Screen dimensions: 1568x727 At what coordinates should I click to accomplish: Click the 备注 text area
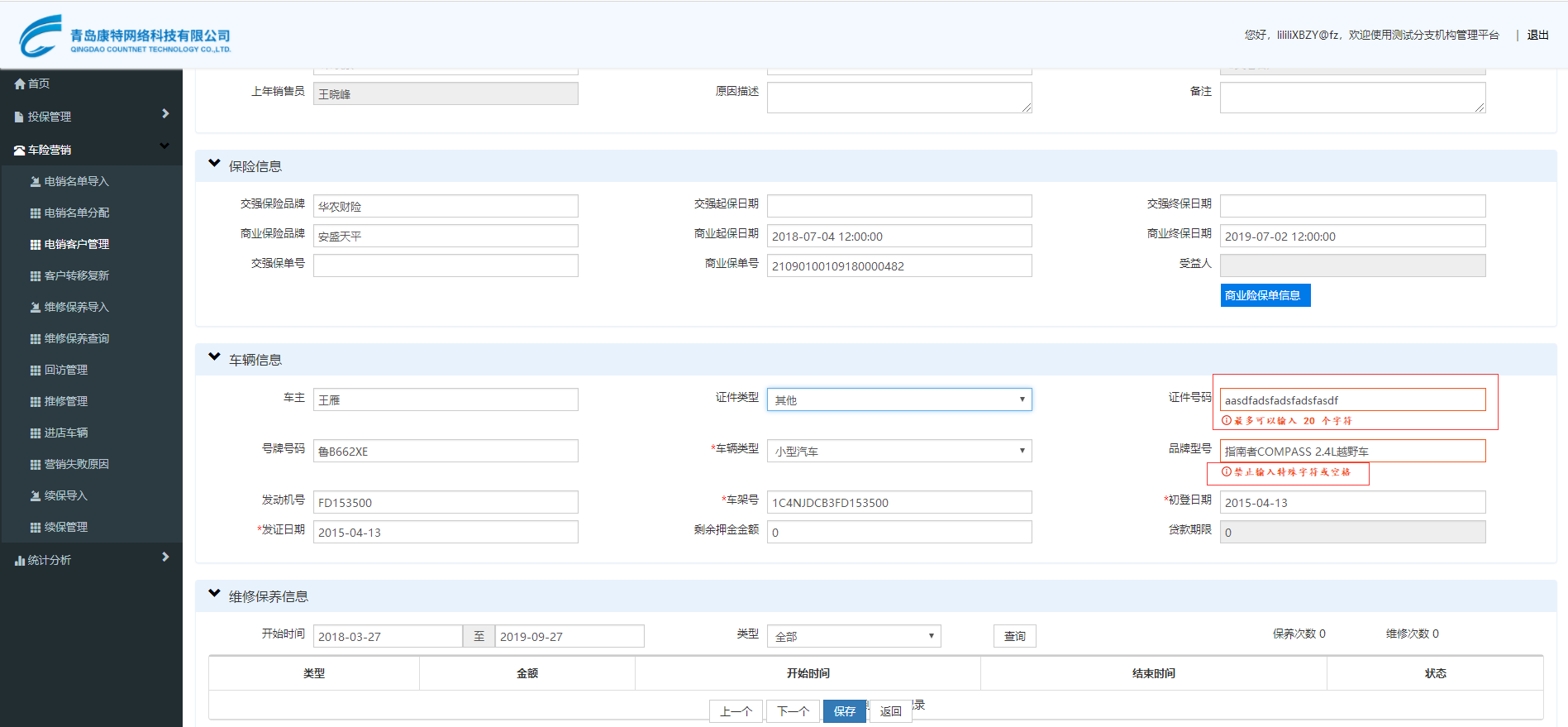coord(1353,98)
